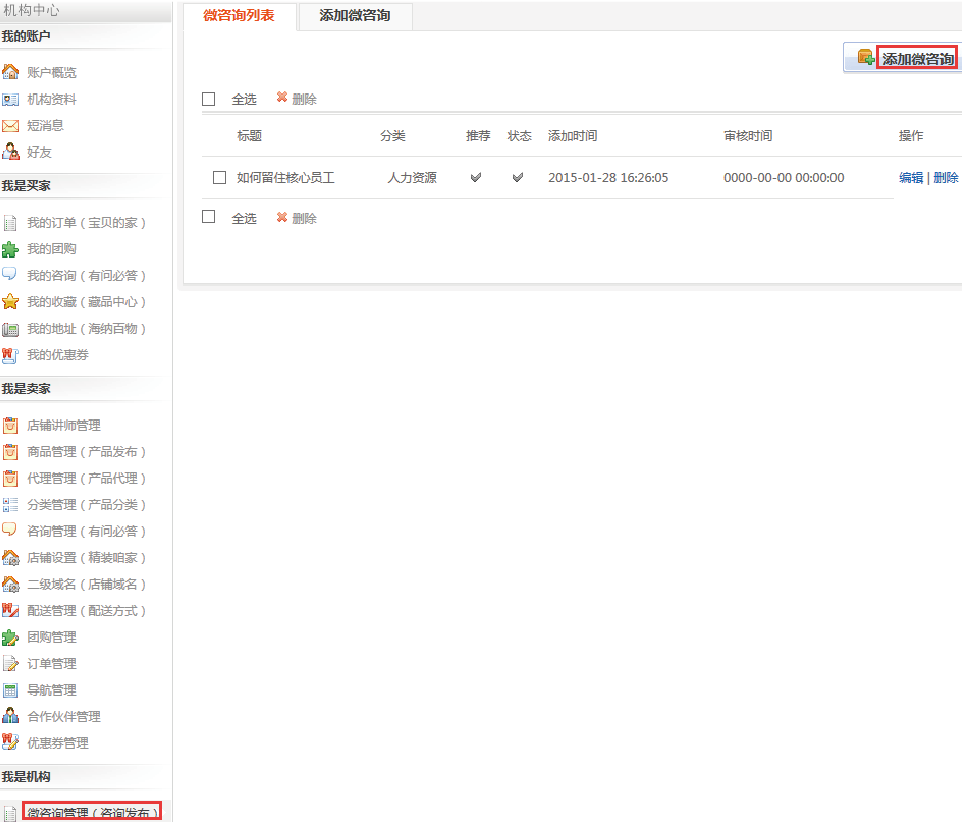Screen dimensions: 962x827
Task: Select the 如何留住核心员工 row checkbox
Action: click(x=220, y=178)
